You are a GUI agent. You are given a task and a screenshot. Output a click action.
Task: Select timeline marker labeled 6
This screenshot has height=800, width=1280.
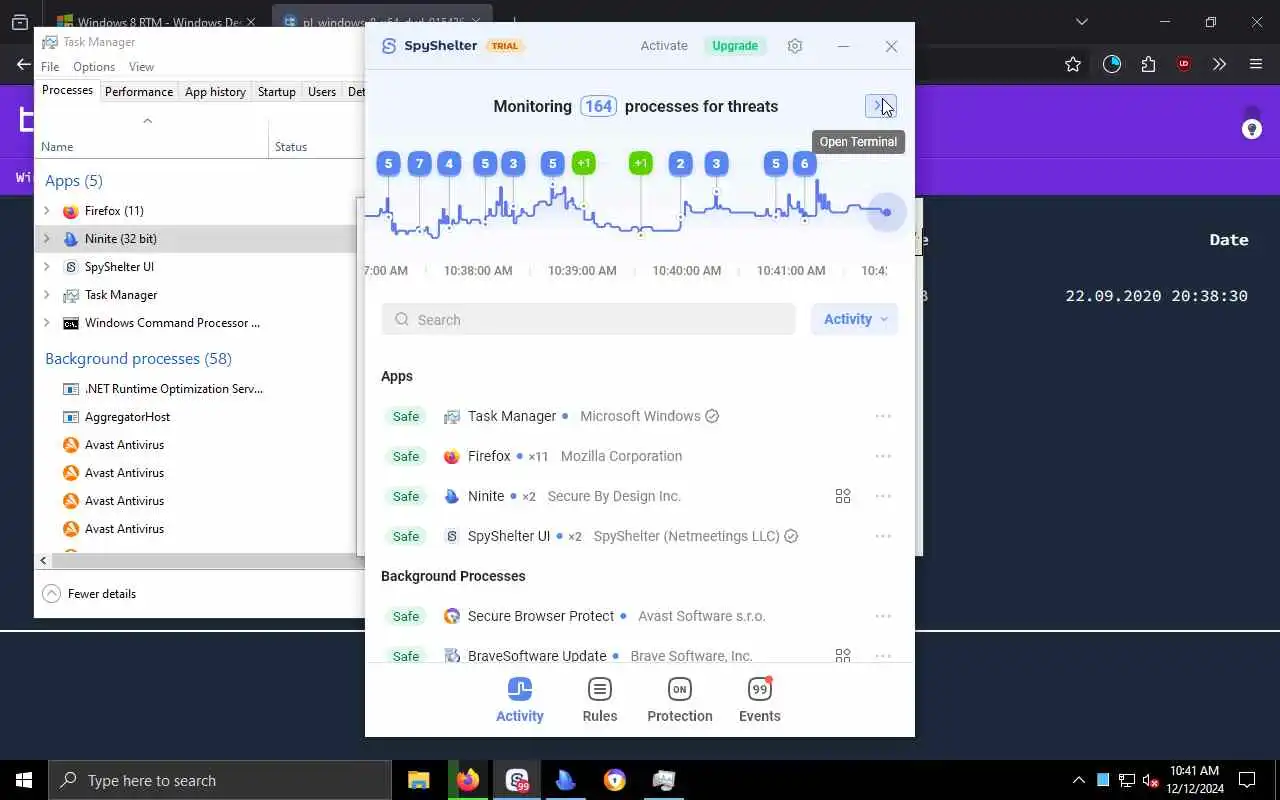(x=805, y=164)
